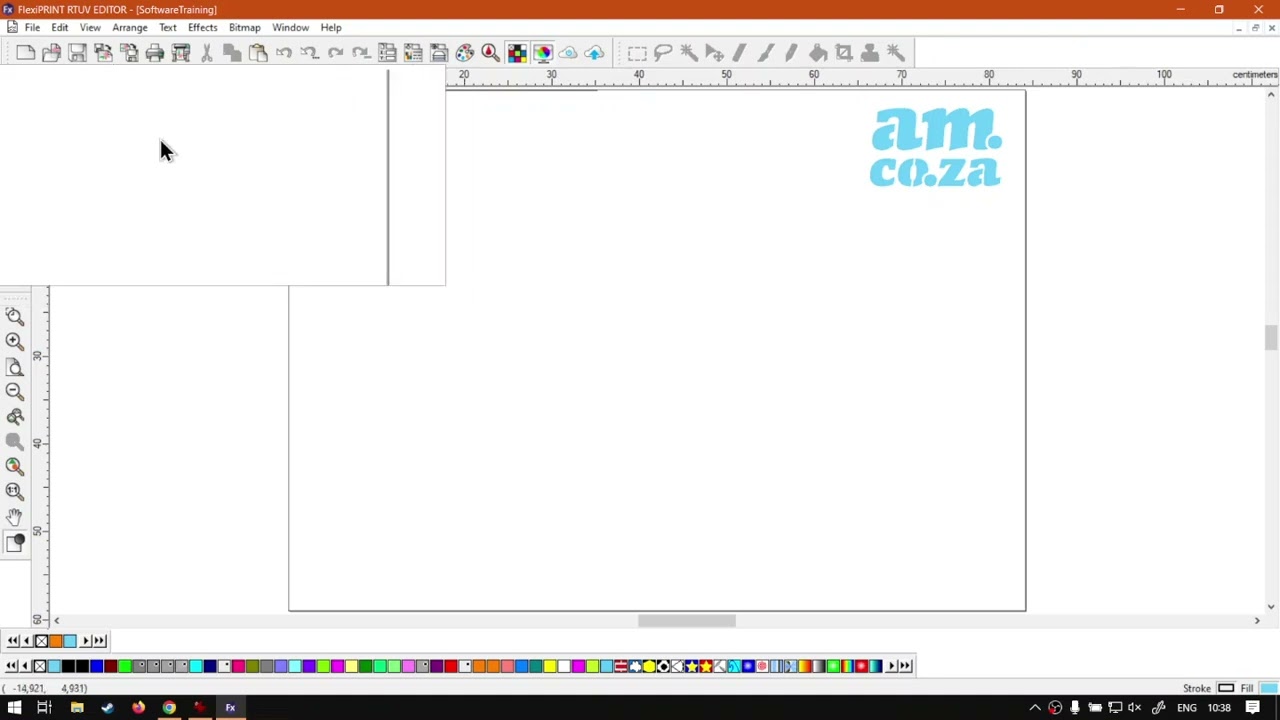Click the Redo arrow icon
The image size is (1280, 720).
click(336, 53)
